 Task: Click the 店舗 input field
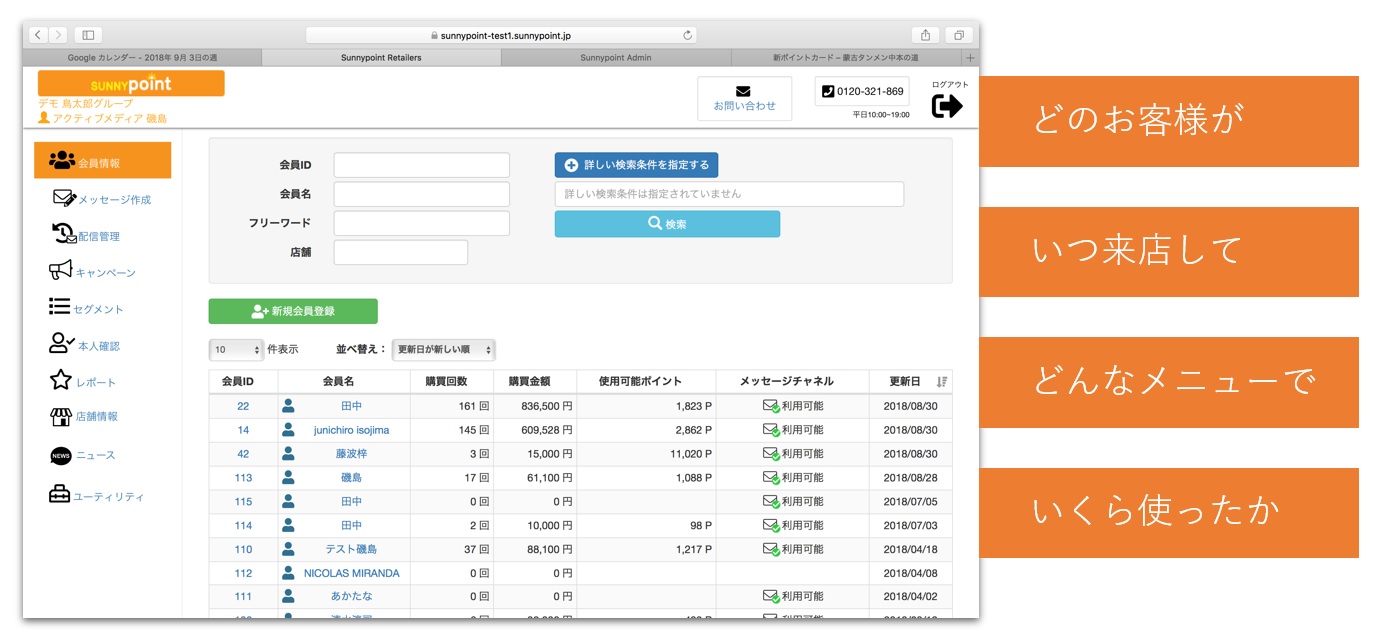(x=401, y=252)
